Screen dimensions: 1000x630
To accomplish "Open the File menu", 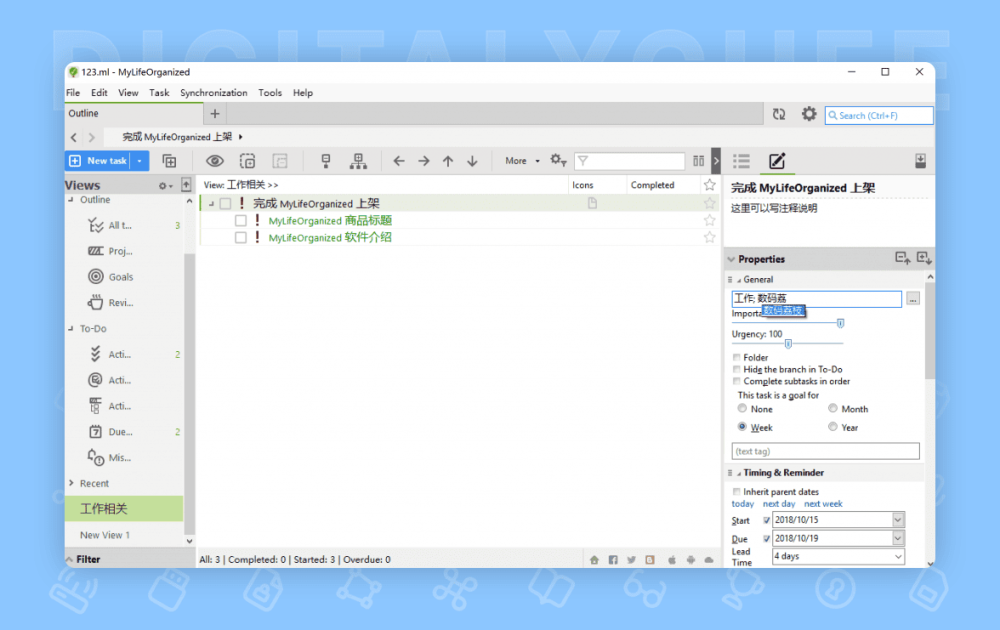I will [73, 92].
